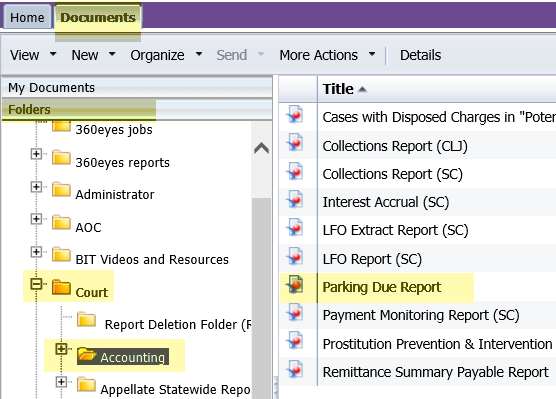Click the LFO Extract Report (SC) icon
Image resolution: width=556 pixels, height=399 pixels.
pyautogui.click(x=295, y=228)
